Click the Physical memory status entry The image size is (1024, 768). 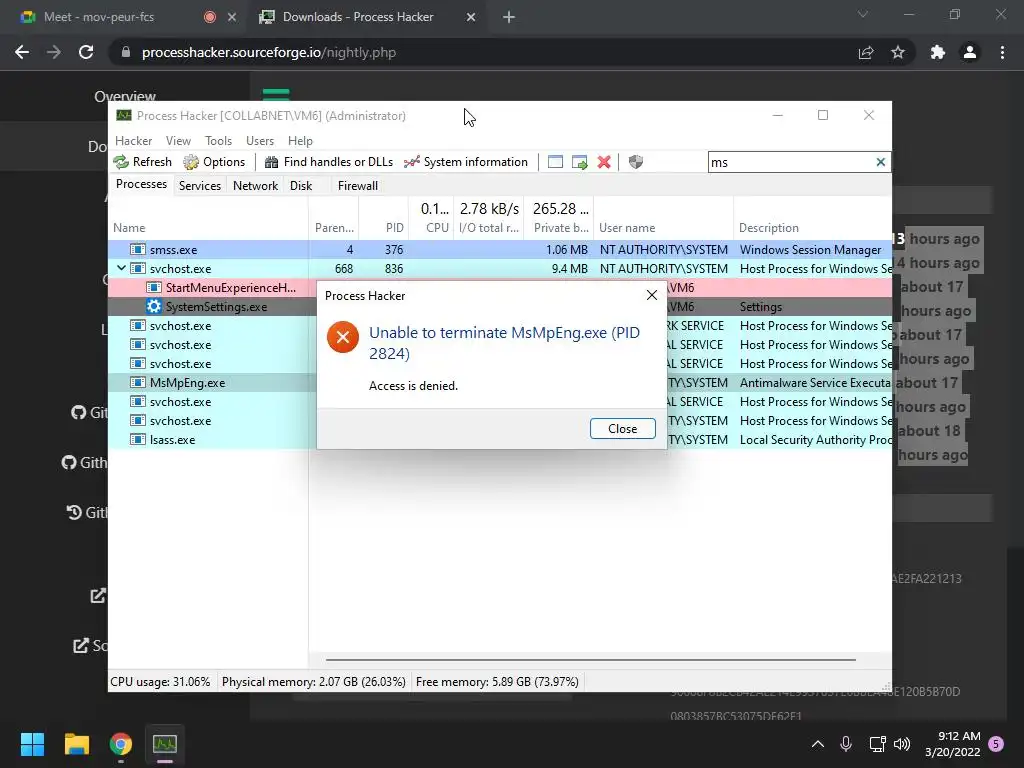coord(313,682)
